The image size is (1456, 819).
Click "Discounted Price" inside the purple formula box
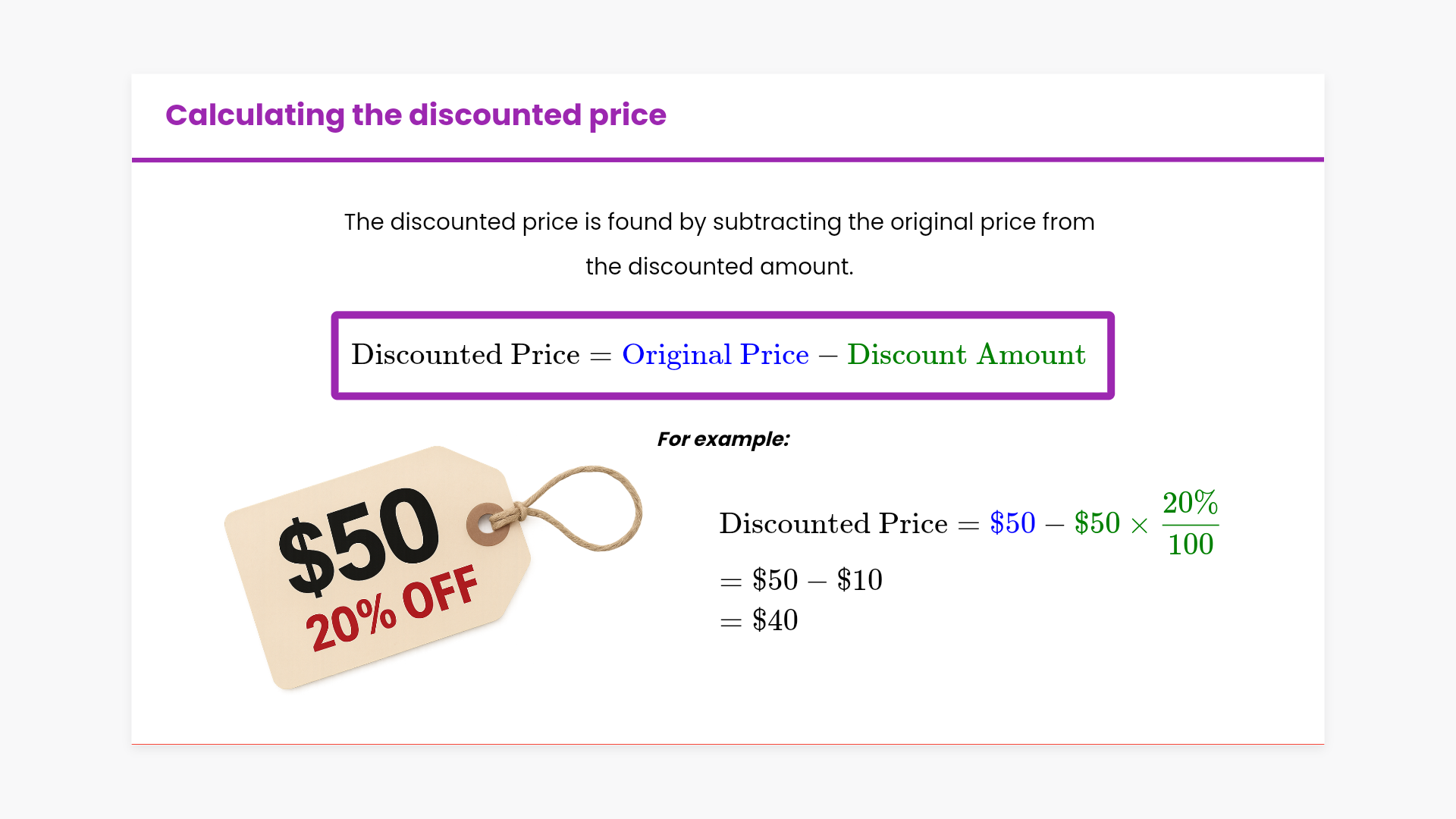coord(465,355)
